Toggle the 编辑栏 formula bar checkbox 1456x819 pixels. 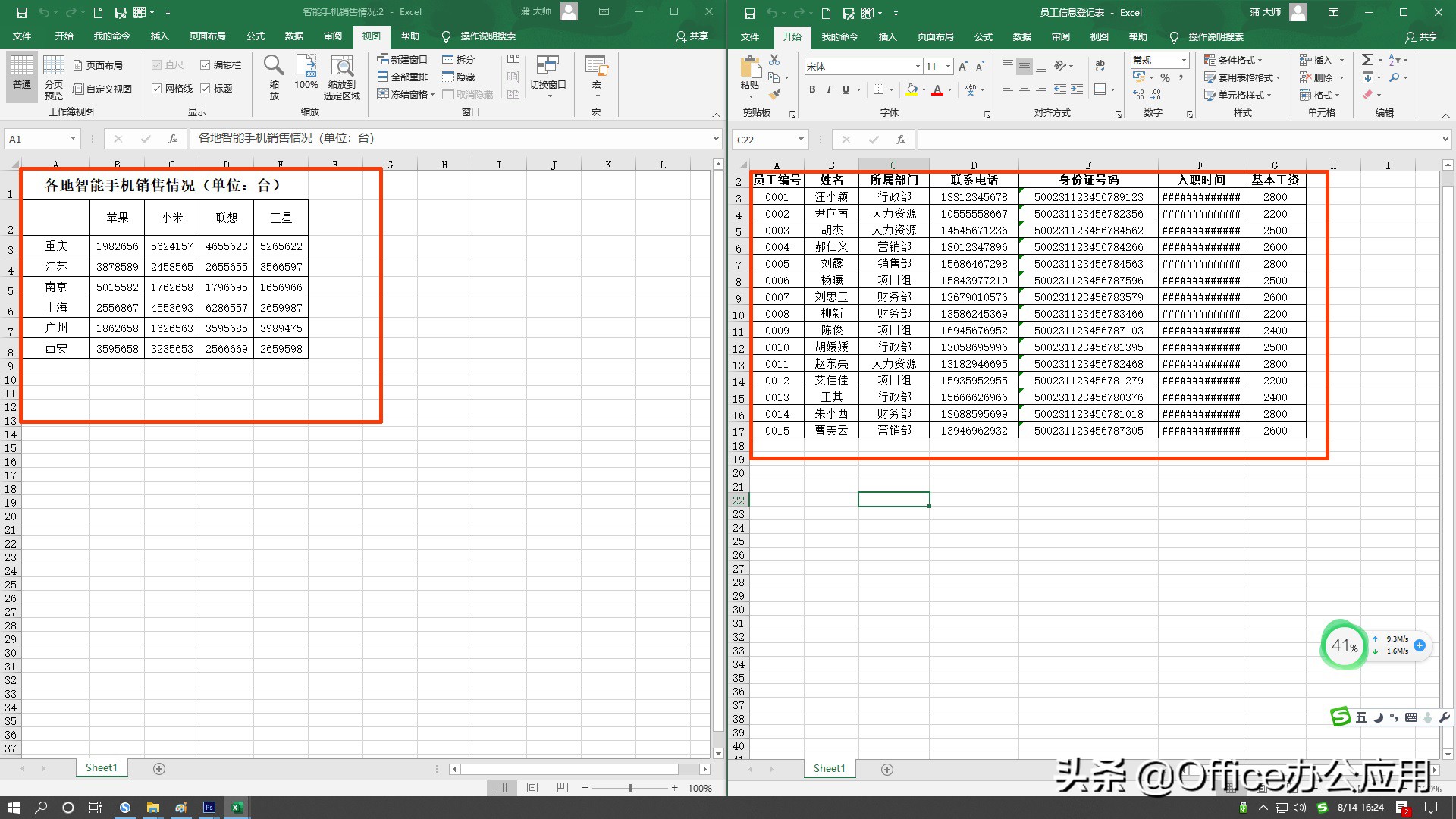(x=206, y=64)
